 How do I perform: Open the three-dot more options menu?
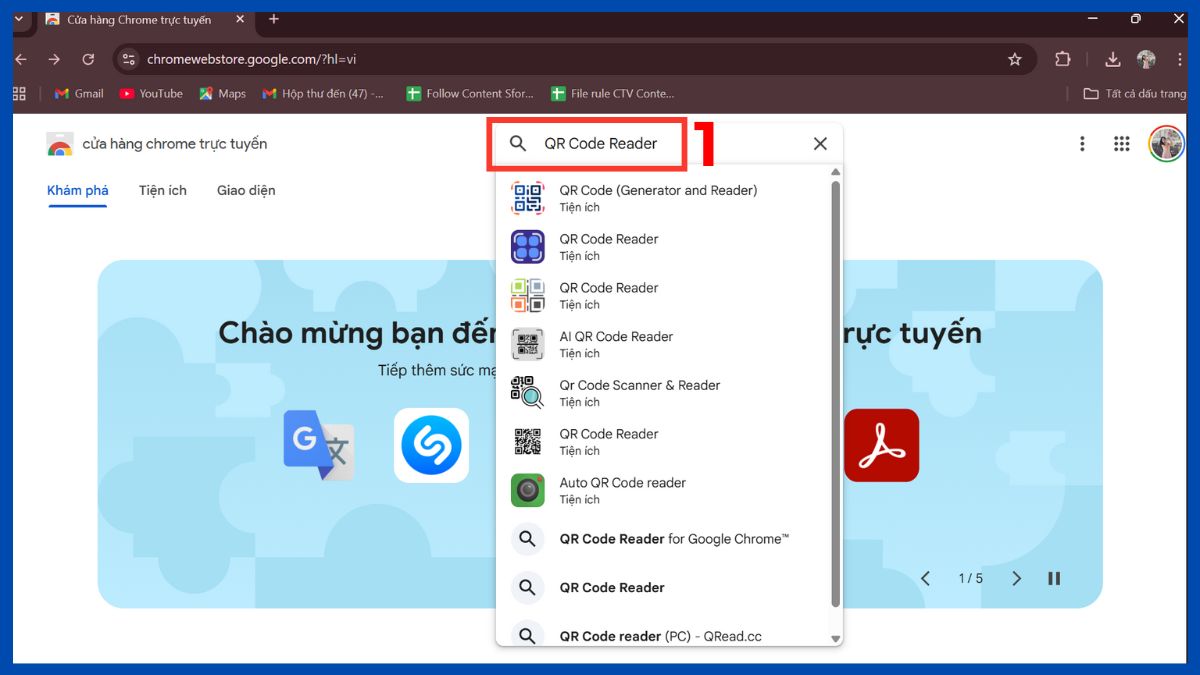(1082, 143)
